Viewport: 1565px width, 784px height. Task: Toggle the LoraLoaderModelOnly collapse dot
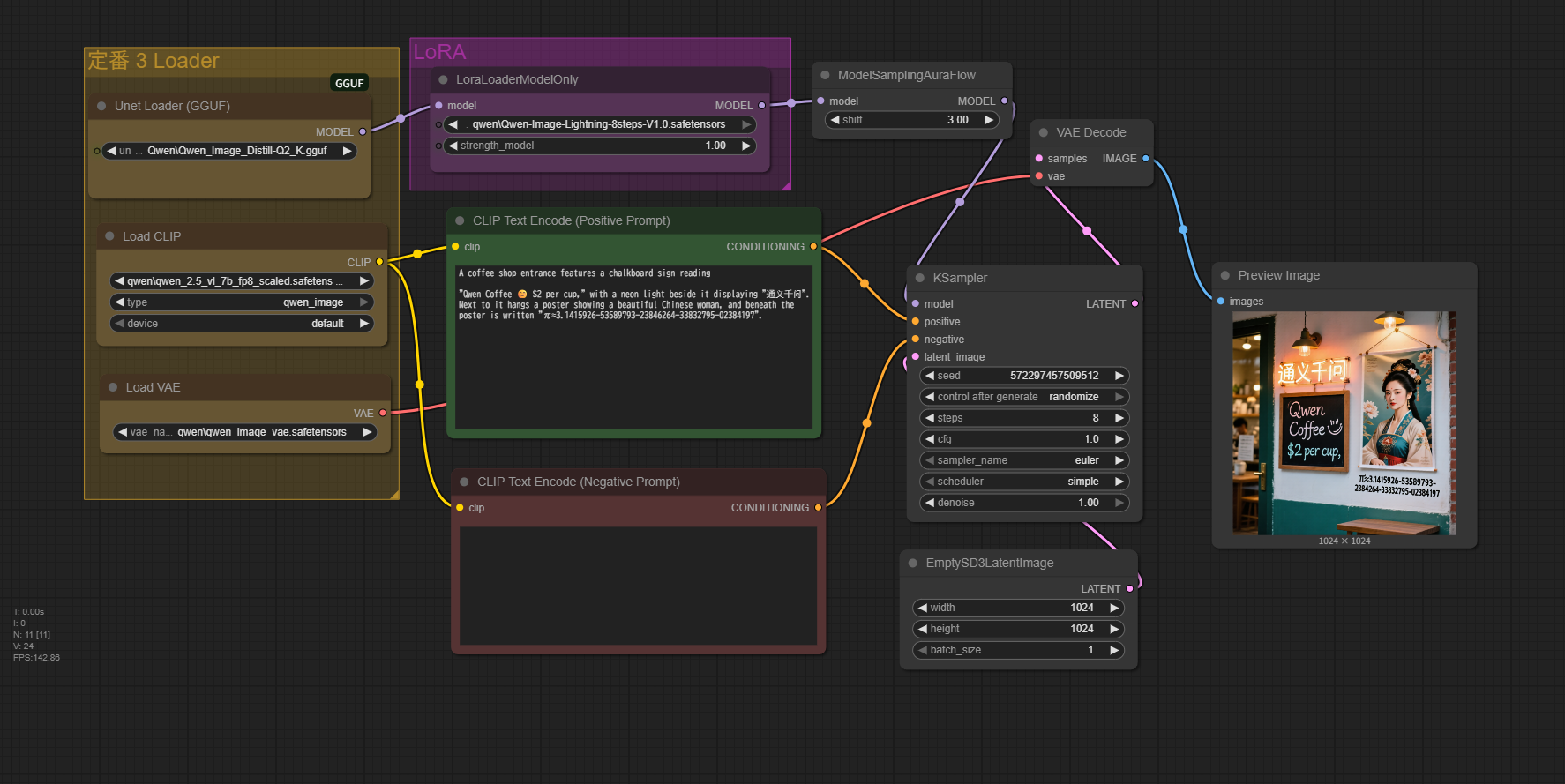pos(443,79)
